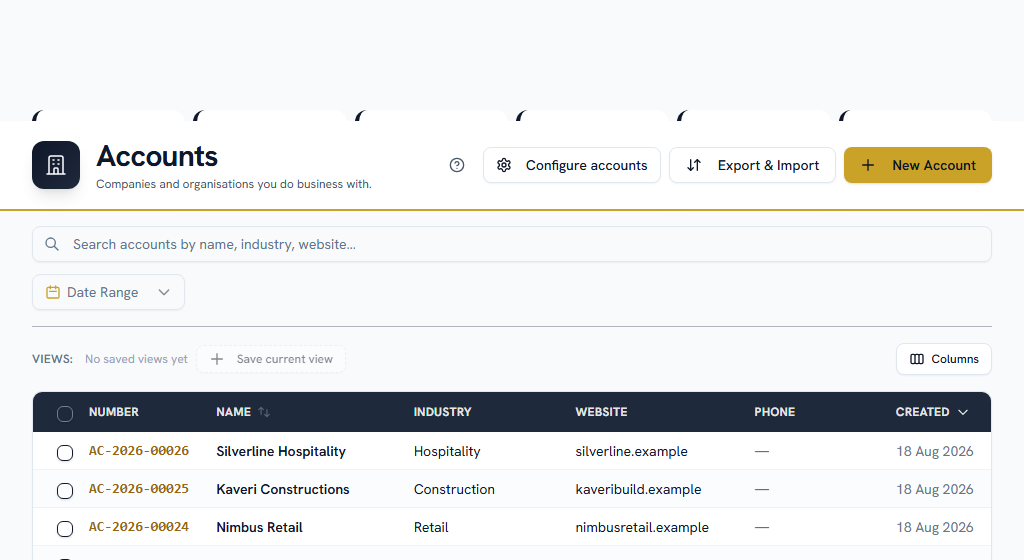Click the WEBSITE column header
Screen dimensions: 1024x560
[x=601, y=412]
